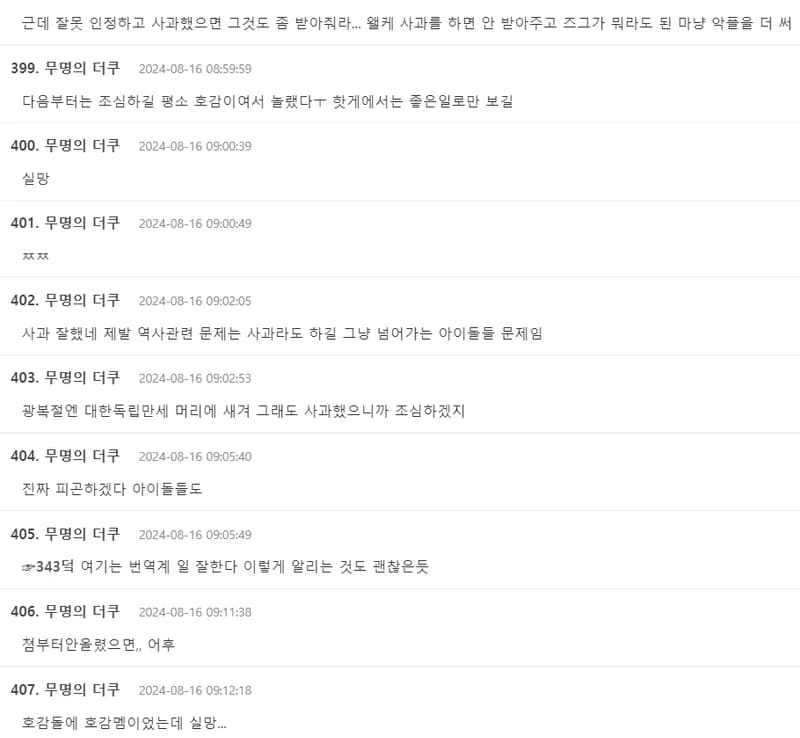Click the pointing hand icon before 343덬

pos(29,567)
